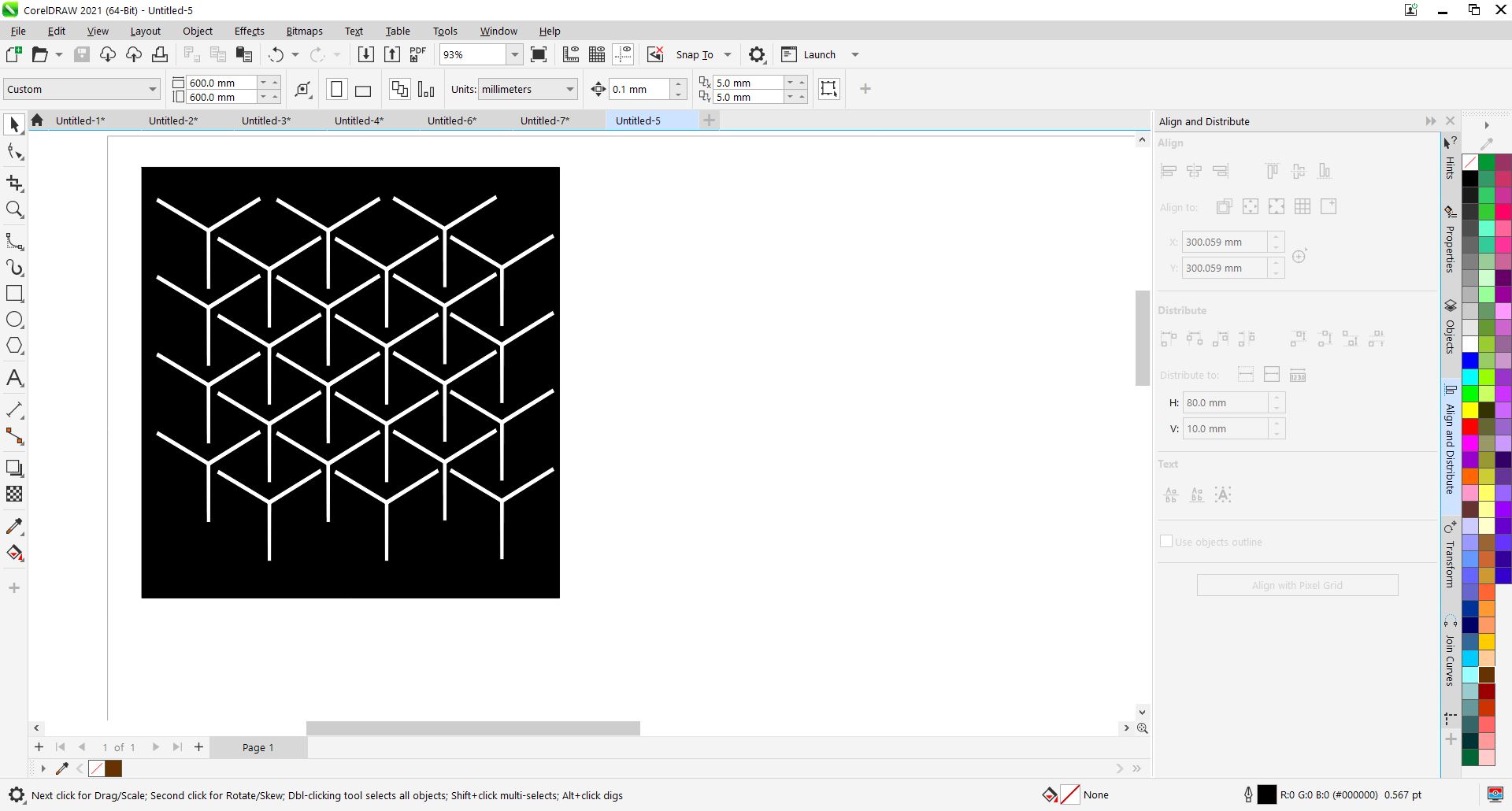Open the Effects menu
The height and width of the screenshot is (811, 1512).
point(249,31)
